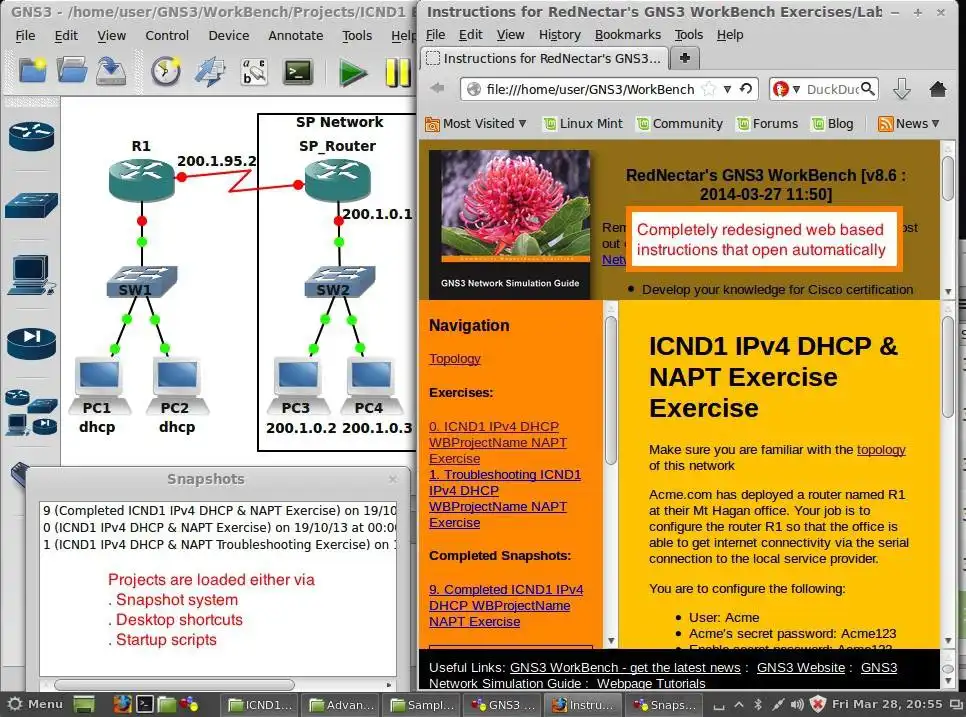Open the Mint Menu in the taskbar
966x717 pixels.
(34, 704)
